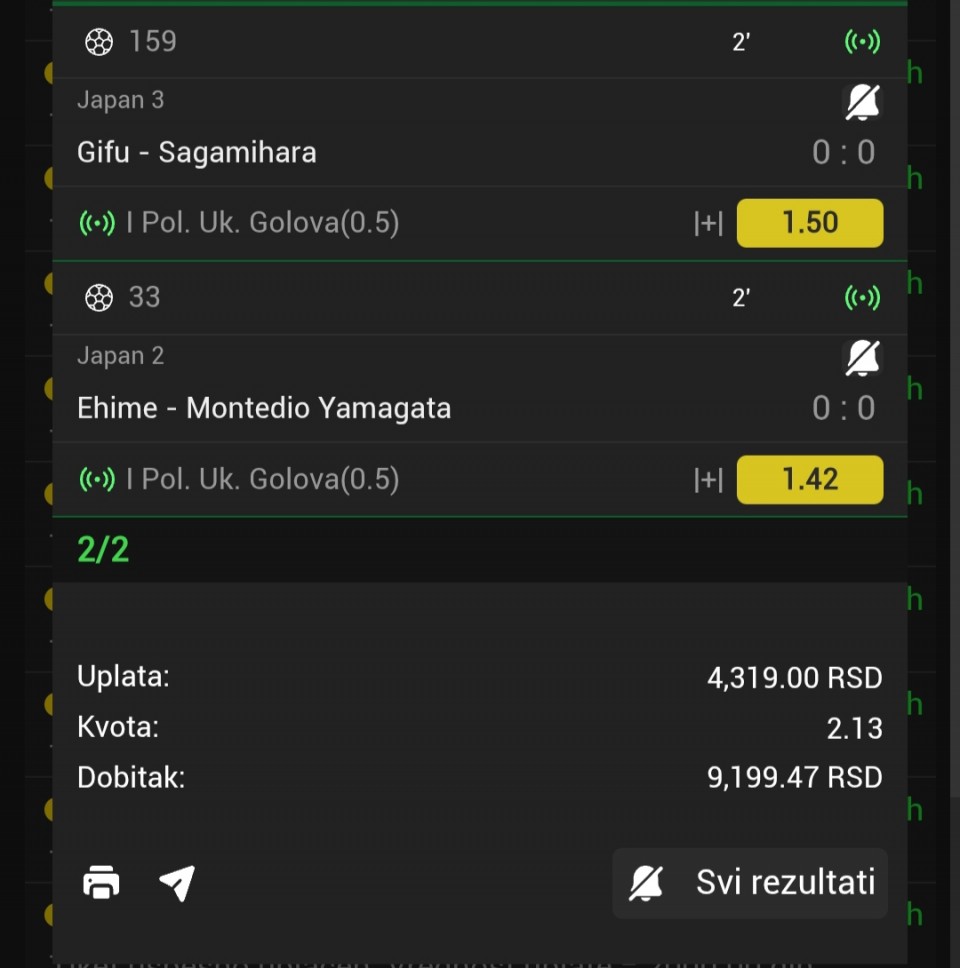Image resolution: width=960 pixels, height=968 pixels.
Task: Click the printer icon to print ticket
Action: [x=101, y=882]
